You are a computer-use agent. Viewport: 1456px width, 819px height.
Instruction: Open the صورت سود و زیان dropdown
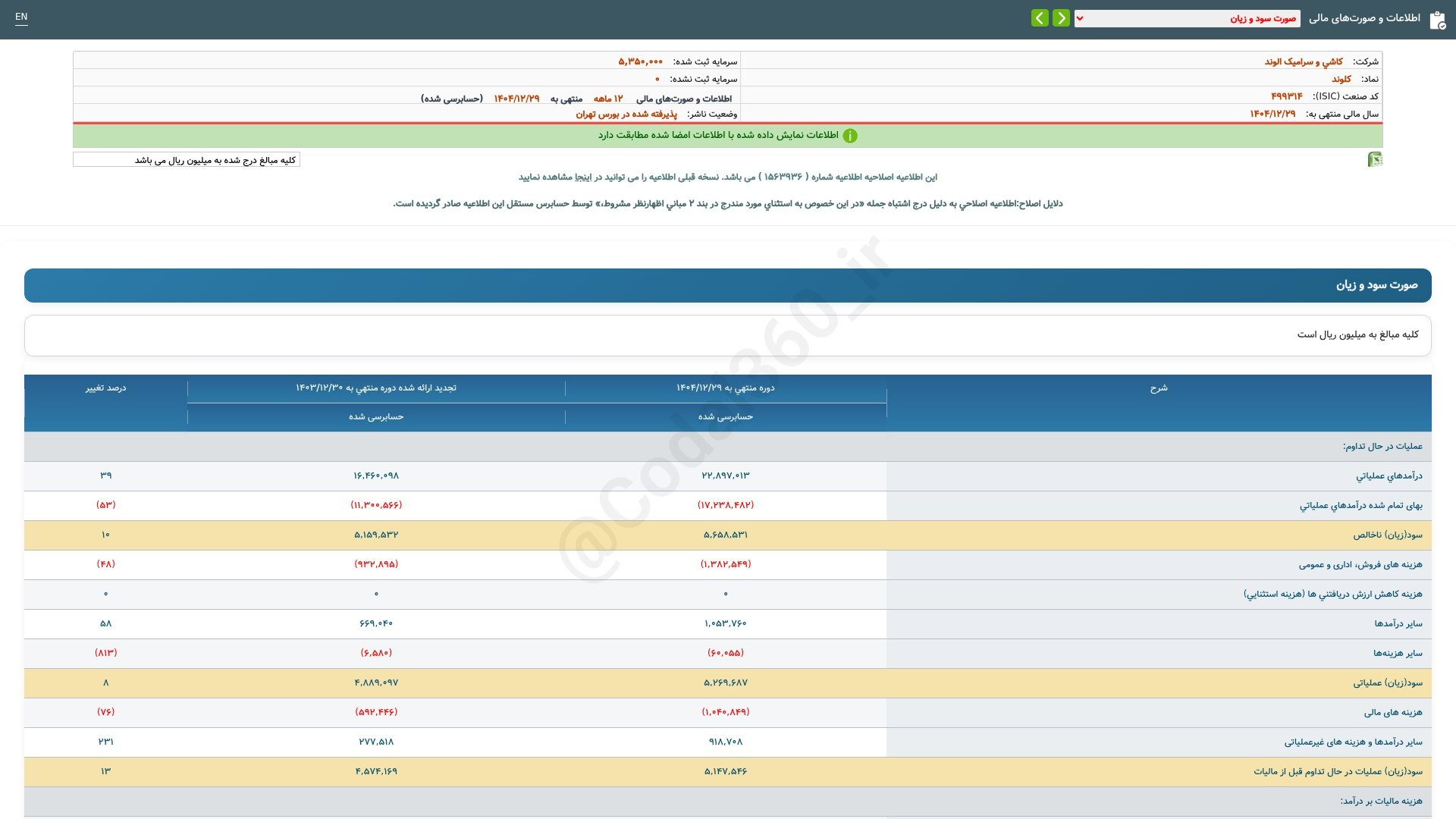tap(1187, 18)
